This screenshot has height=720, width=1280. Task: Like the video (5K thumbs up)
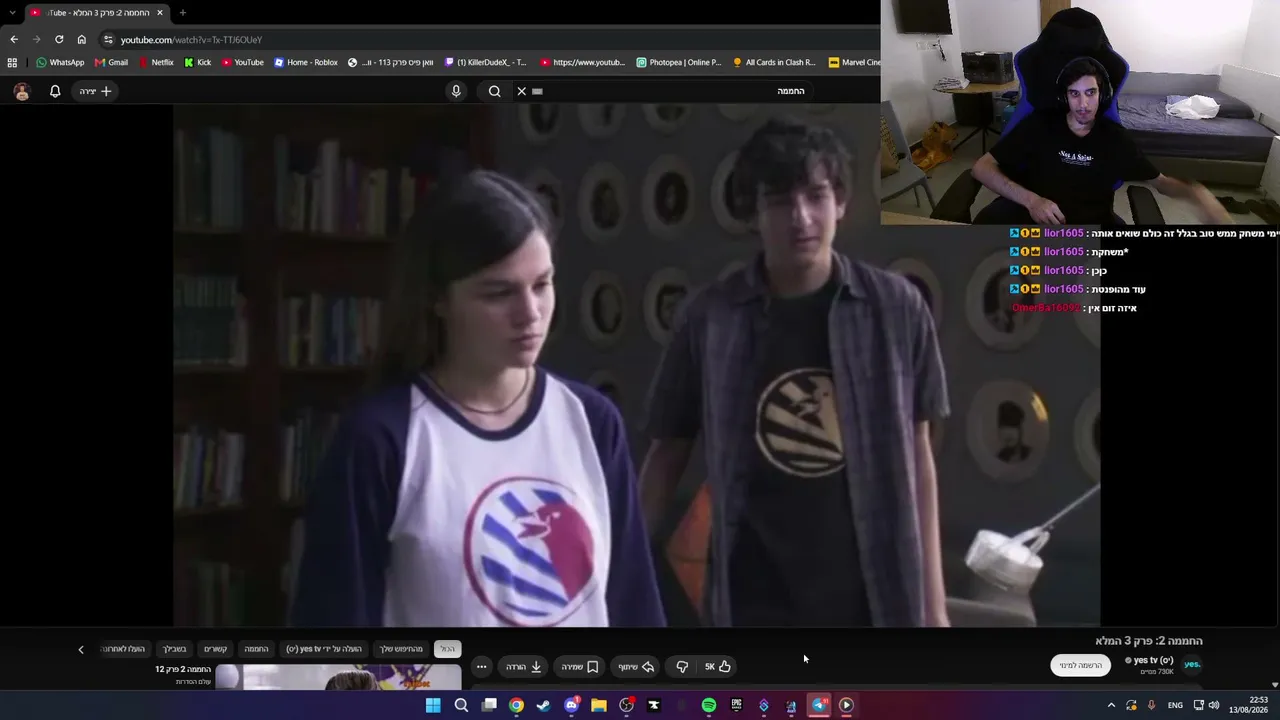pyautogui.click(x=717, y=667)
